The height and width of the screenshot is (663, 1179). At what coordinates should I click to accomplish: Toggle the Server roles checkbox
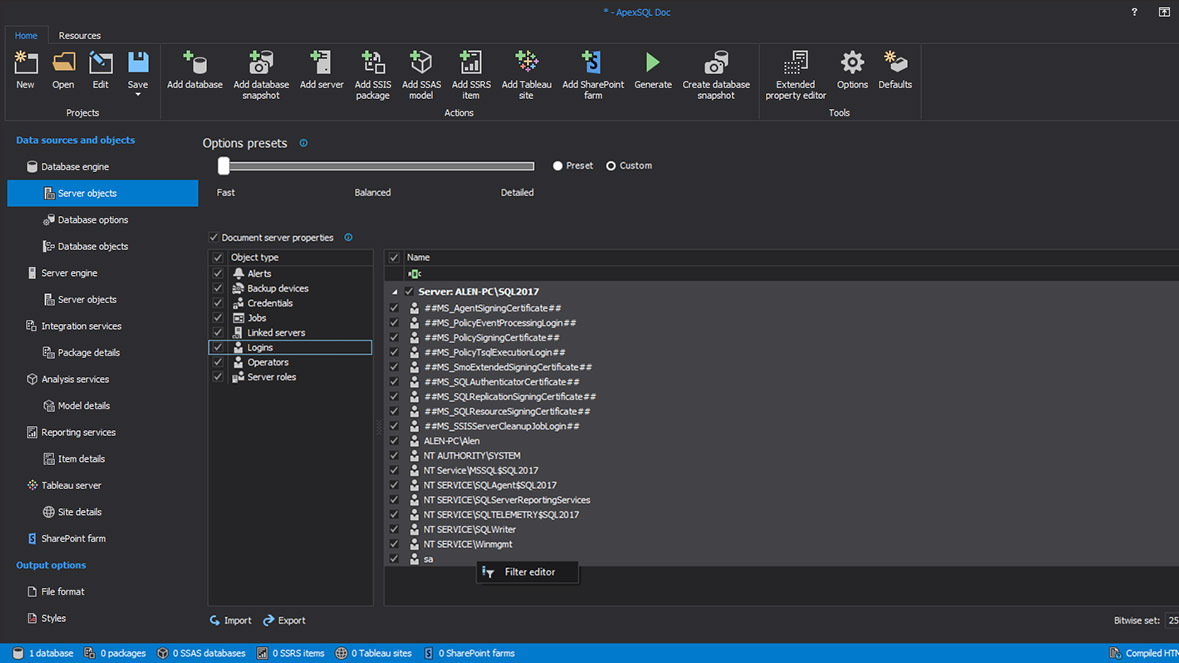point(218,377)
